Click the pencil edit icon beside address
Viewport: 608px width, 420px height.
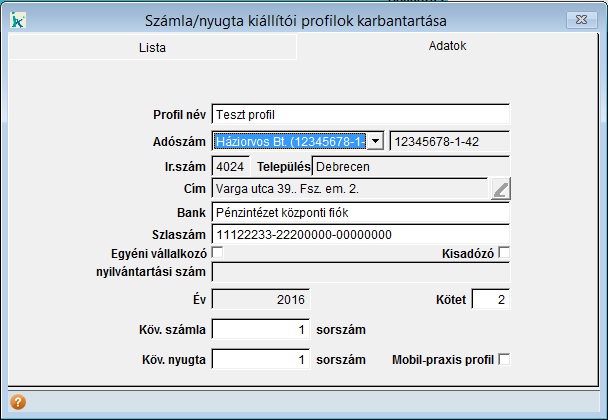(x=500, y=188)
